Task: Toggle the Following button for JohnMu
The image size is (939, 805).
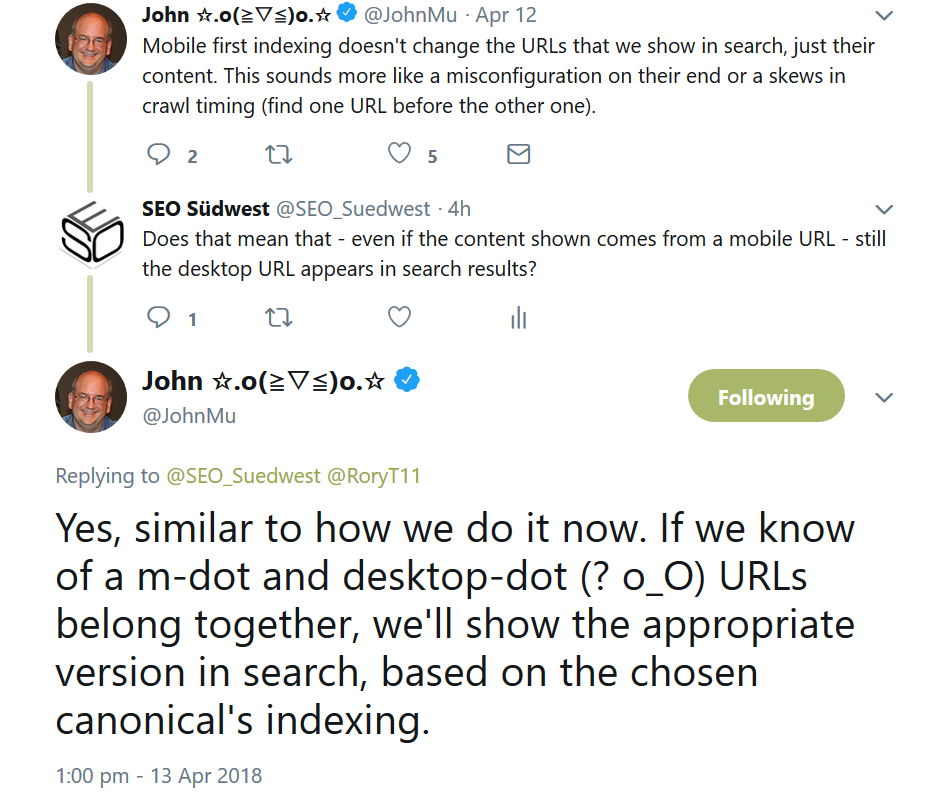Action: (766, 397)
